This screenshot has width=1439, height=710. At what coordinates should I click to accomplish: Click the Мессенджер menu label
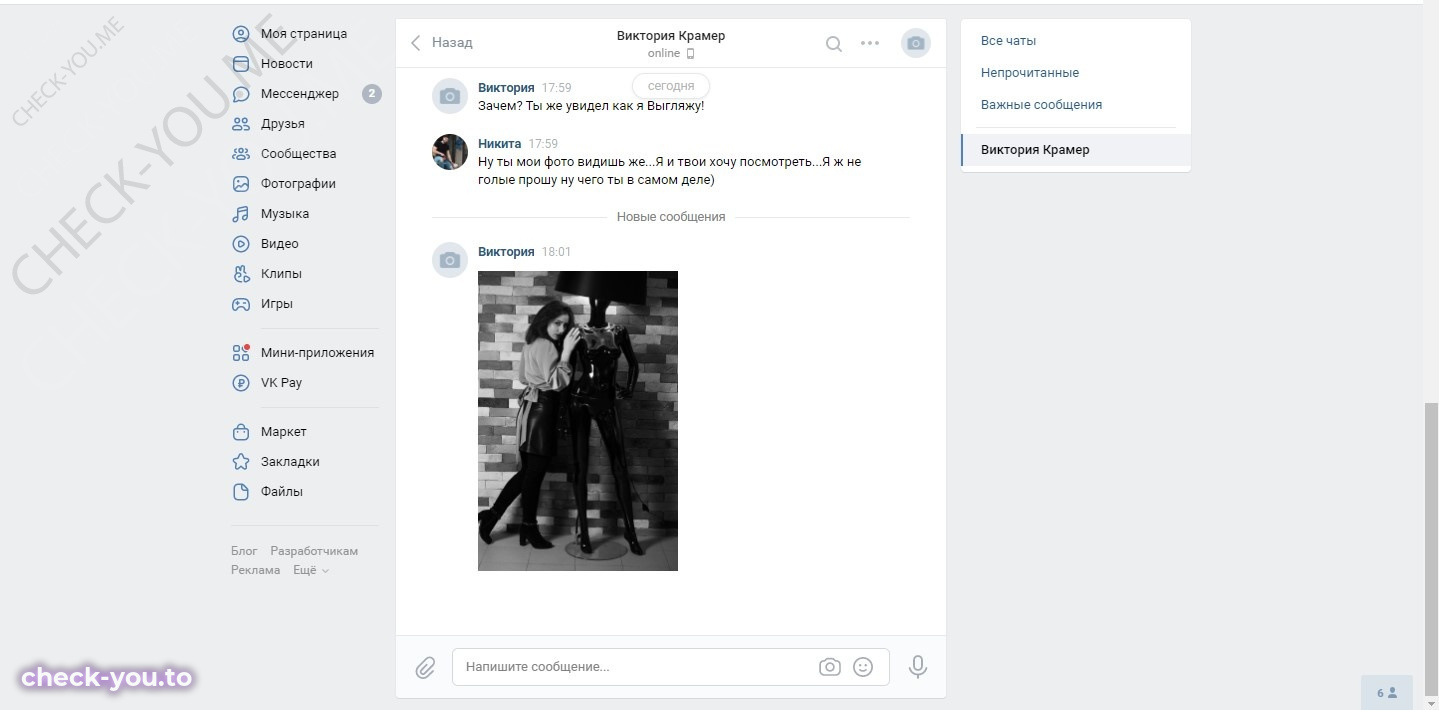tap(300, 94)
